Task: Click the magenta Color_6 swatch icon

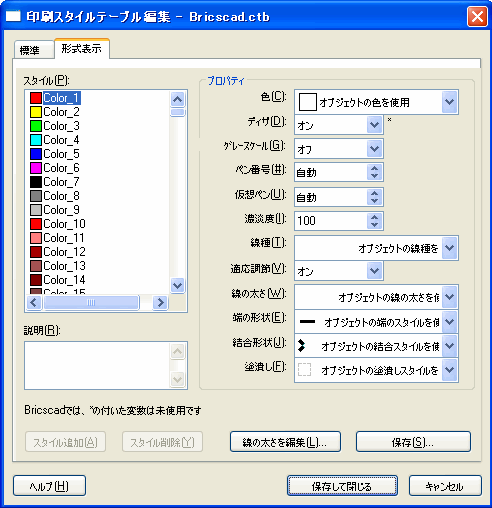Action: [x=36, y=168]
